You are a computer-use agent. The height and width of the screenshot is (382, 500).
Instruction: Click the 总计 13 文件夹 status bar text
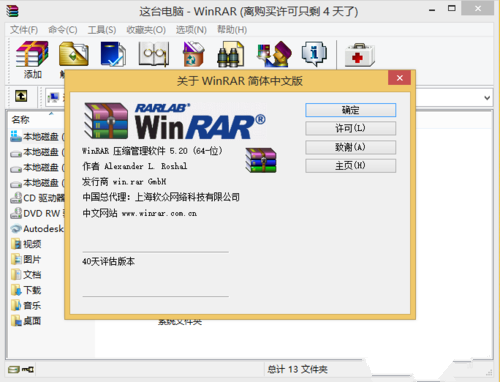pos(297,369)
